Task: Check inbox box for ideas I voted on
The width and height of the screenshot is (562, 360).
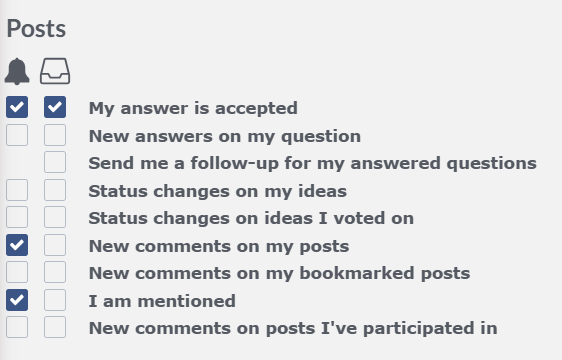Action: (55, 217)
